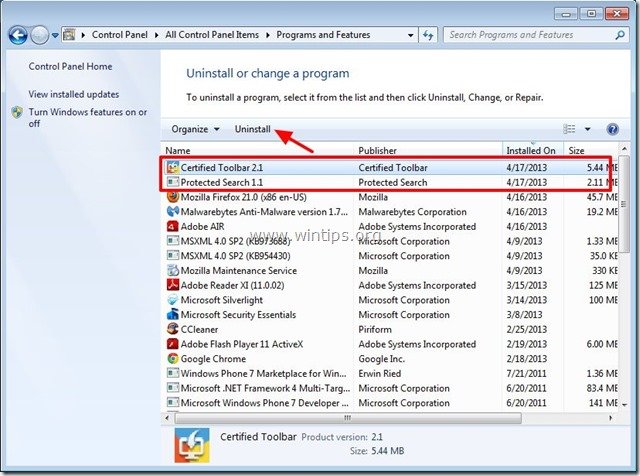640x476 pixels.
Task: Click the change view icon
Action: (569, 129)
